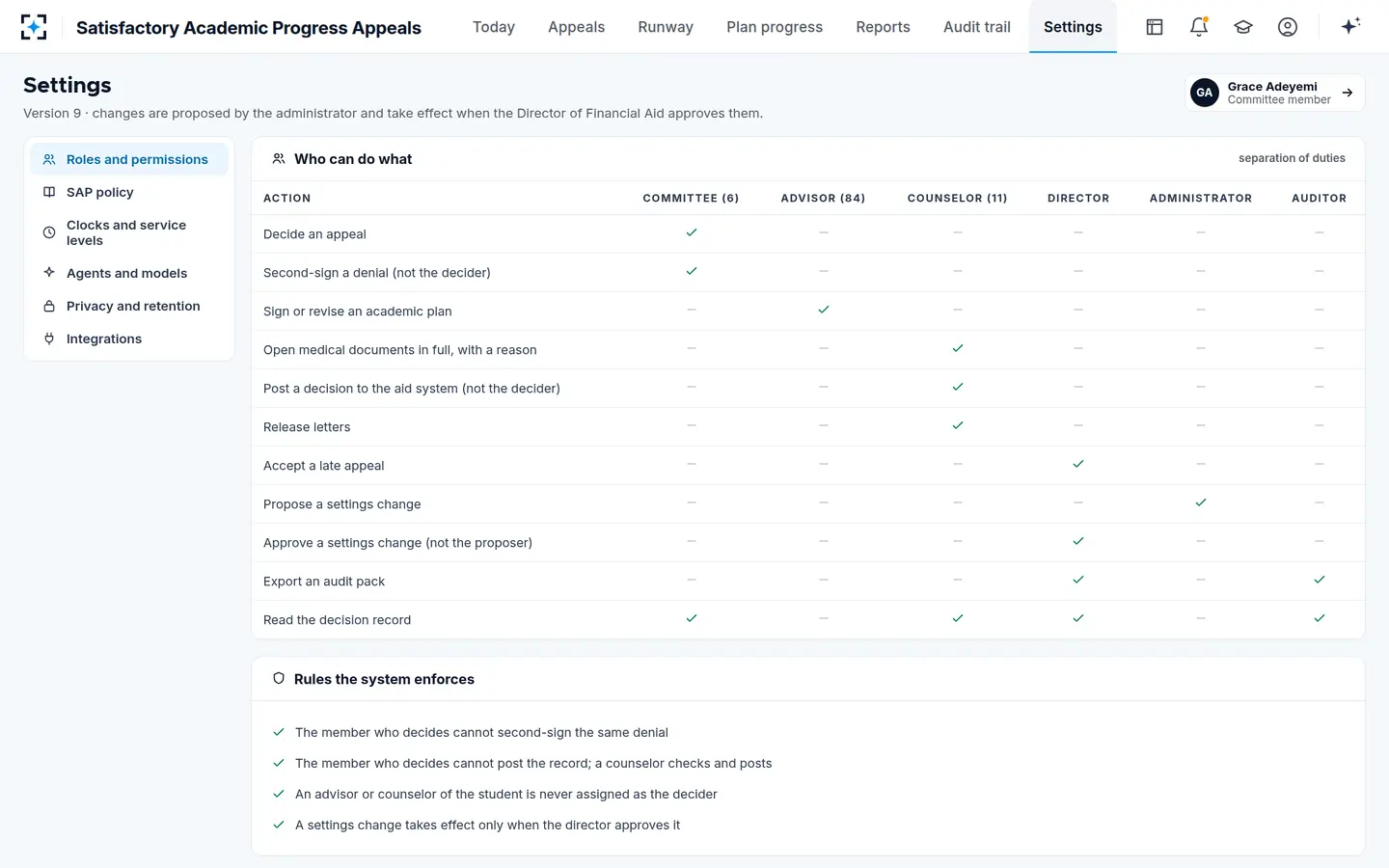Open the notifications bell

coord(1199,27)
